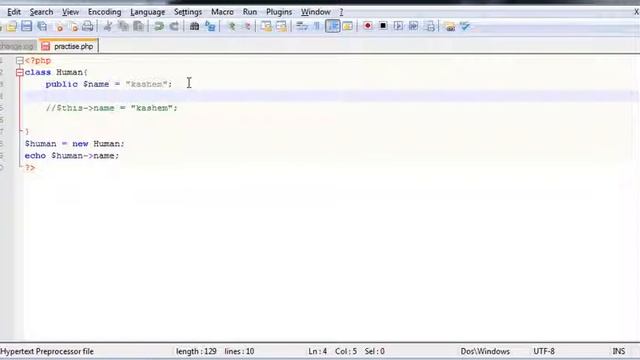Collapse the class Human fold marker
The image size is (640, 360).
point(19,73)
